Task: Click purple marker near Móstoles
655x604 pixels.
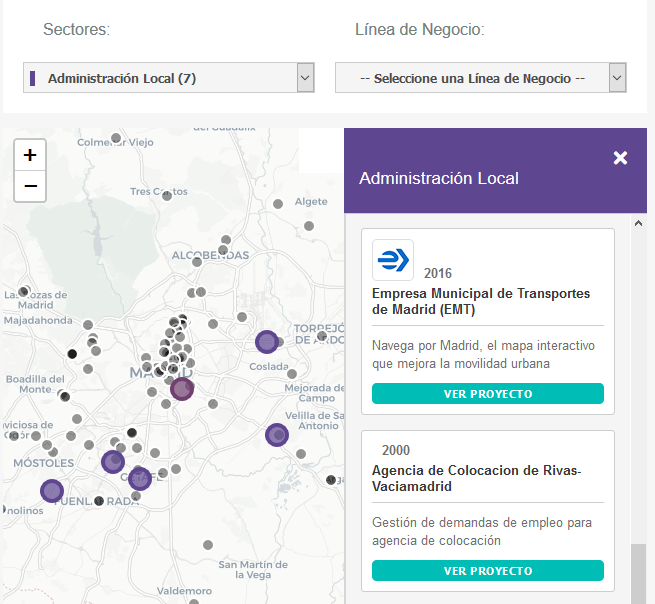Action: pos(113,461)
